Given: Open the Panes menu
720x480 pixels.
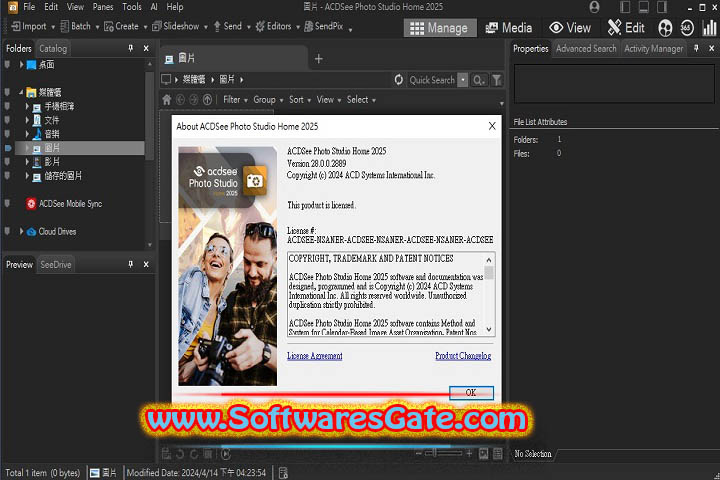Looking at the screenshot, I should [103, 7].
